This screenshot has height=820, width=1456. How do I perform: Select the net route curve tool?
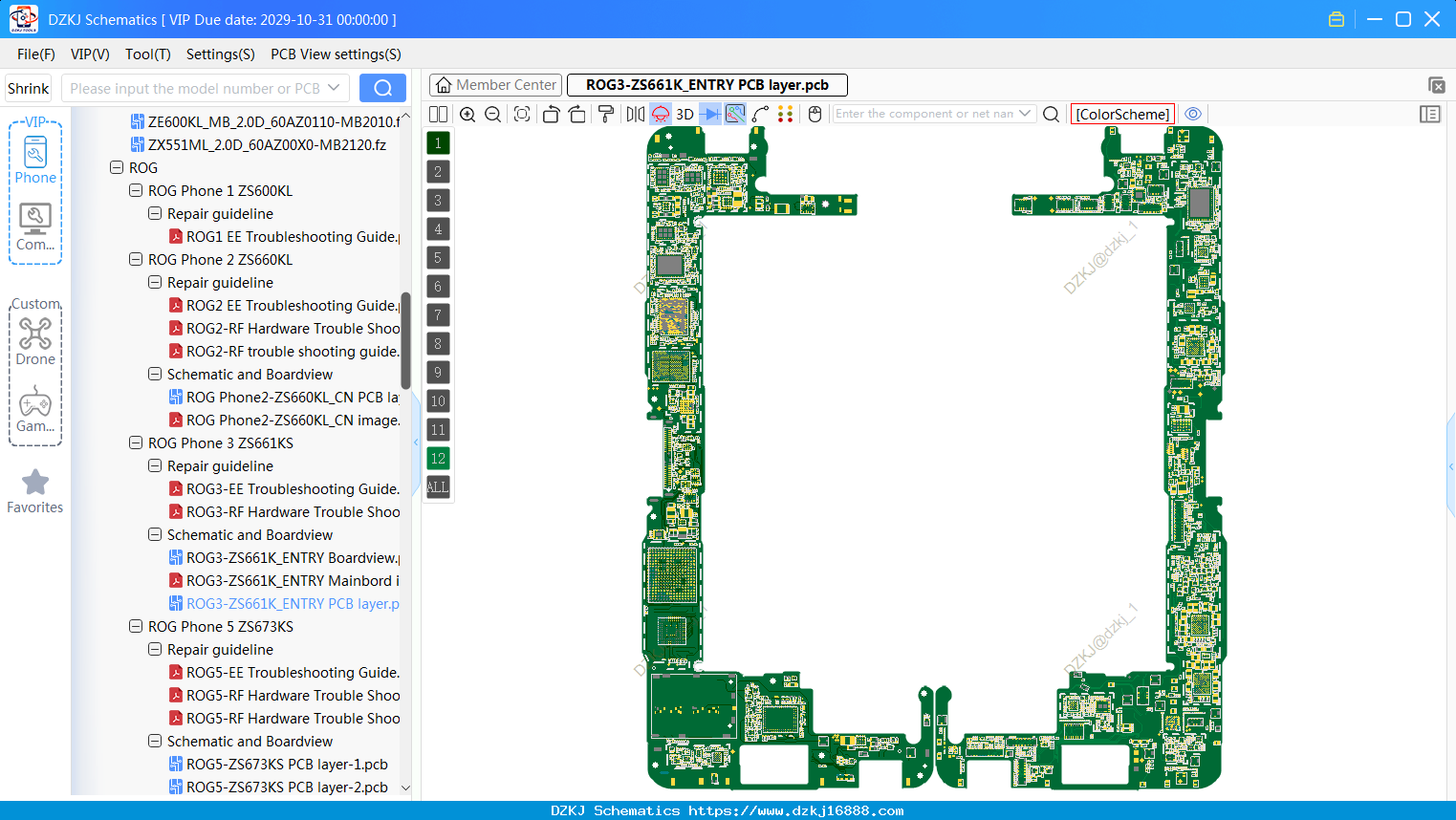[x=761, y=114]
